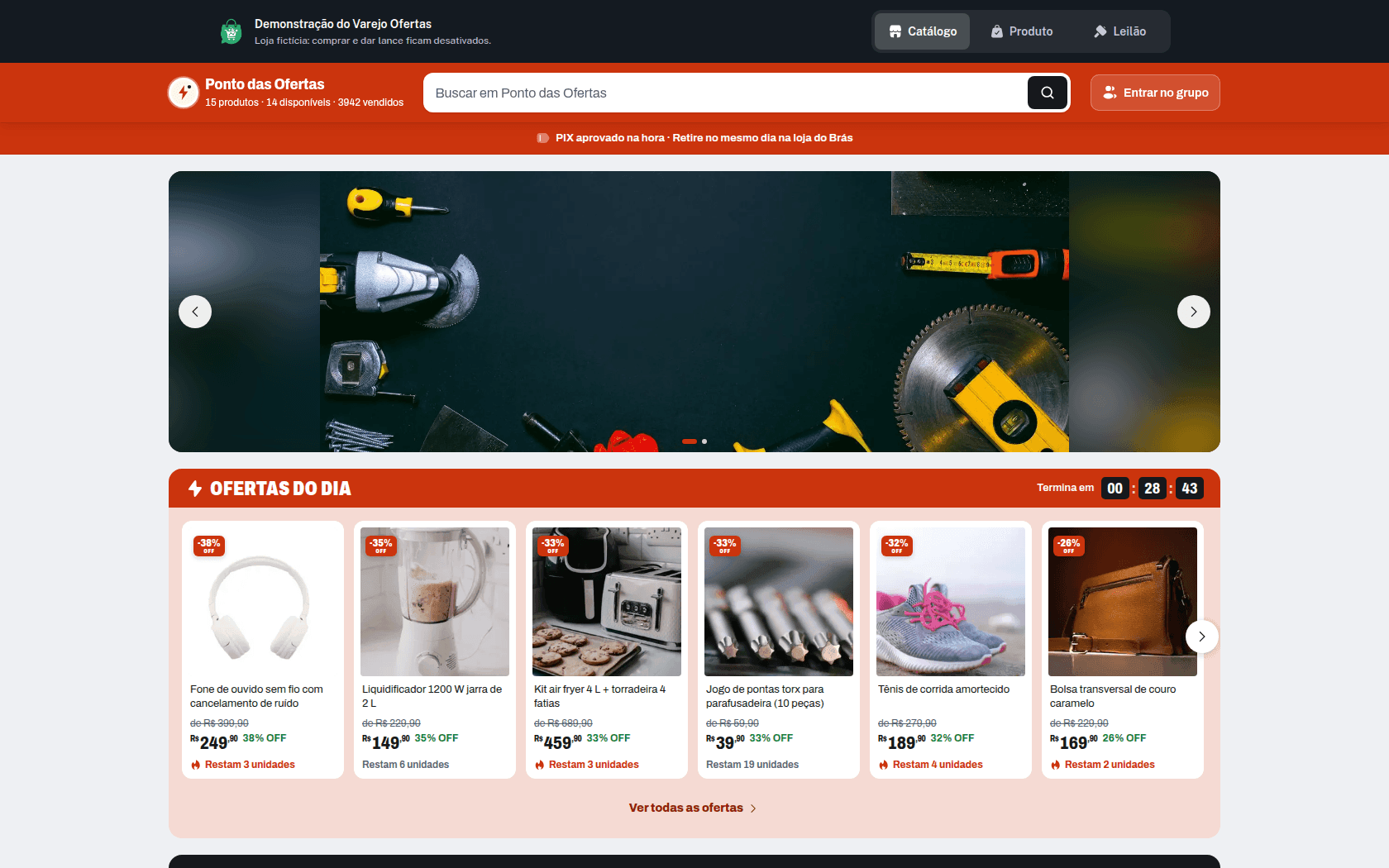Screen dimensions: 1389x868
Task: Click the -38% OFF badge on headphones
Action: 209,546
